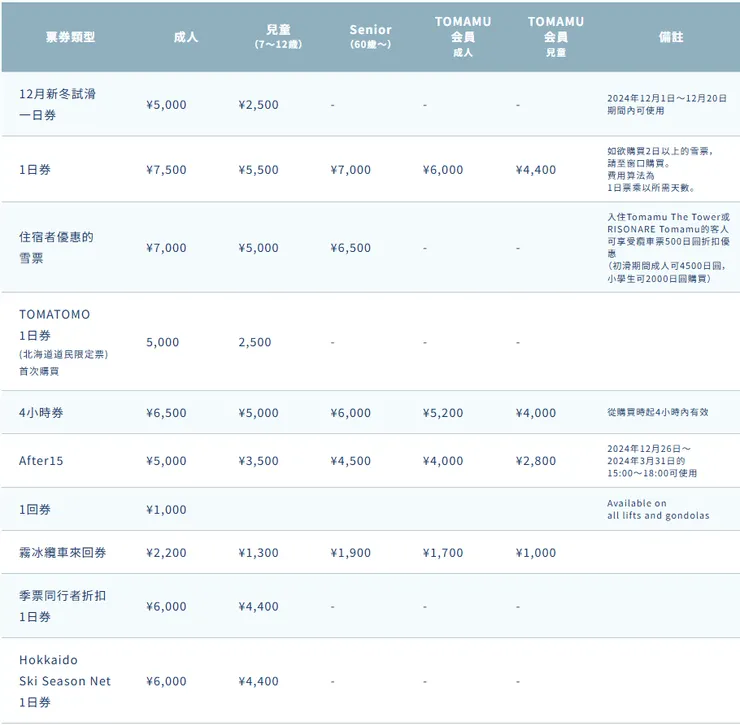Click ¥6,500 Senior price for 住宿者優惠的雪票
Image resolution: width=740 pixels, height=725 pixels.
tap(351, 248)
